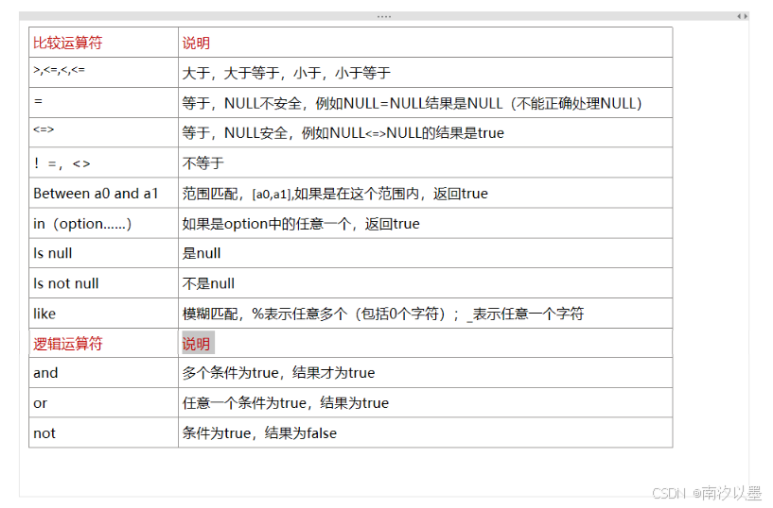Click the 模糊匹配 description for like
773x508 pixels.
point(382,313)
